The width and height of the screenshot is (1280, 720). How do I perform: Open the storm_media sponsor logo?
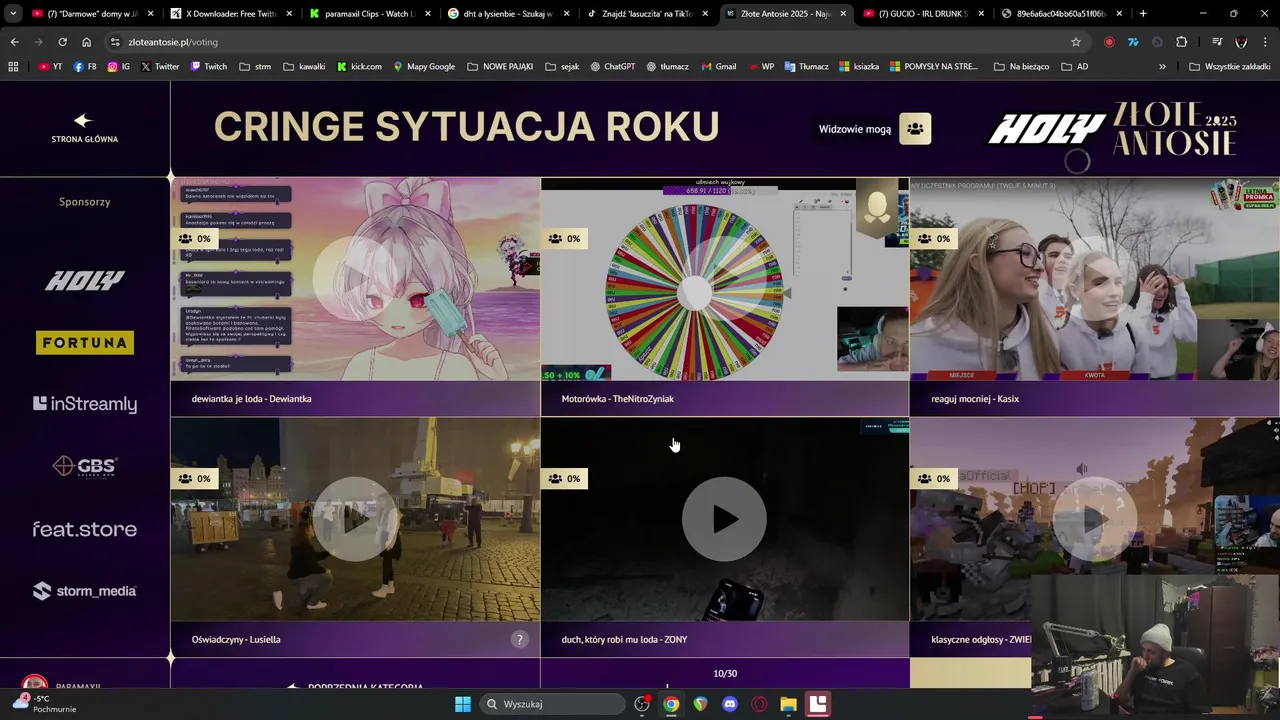coord(85,591)
